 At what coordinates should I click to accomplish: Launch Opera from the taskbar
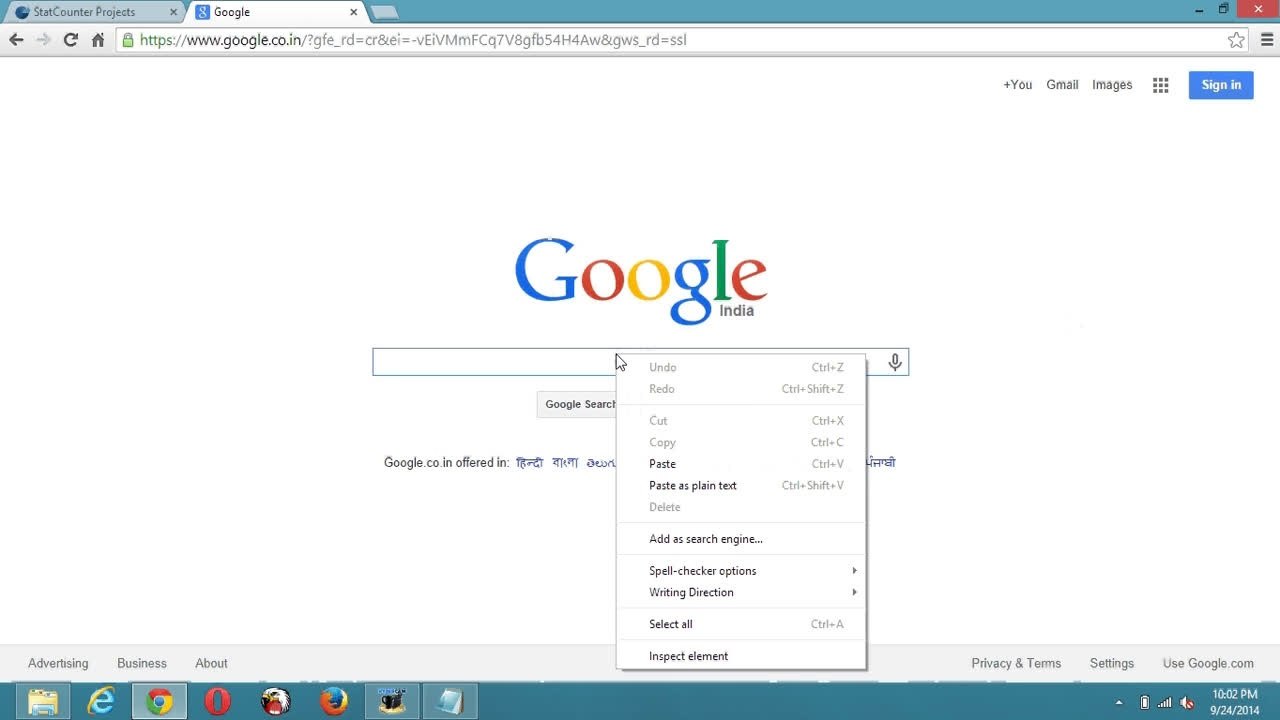[x=217, y=701]
